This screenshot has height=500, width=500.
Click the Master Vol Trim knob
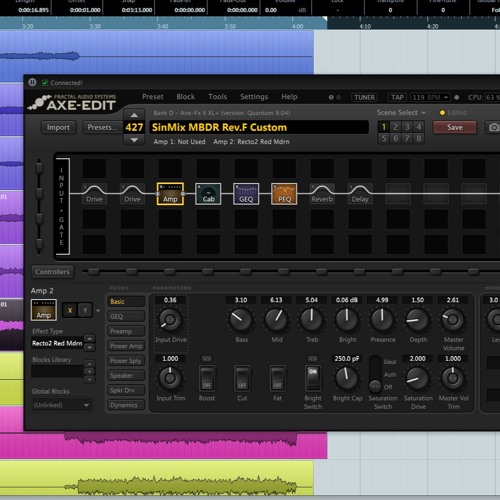point(452,378)
